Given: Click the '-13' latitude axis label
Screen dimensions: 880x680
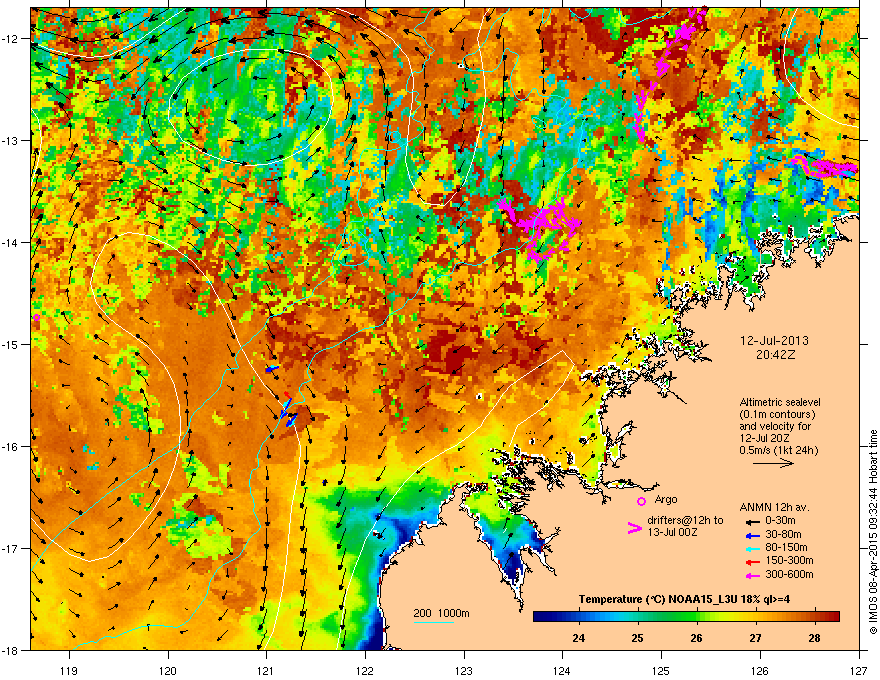Looking at the screenshot, I should pos(11,140).
